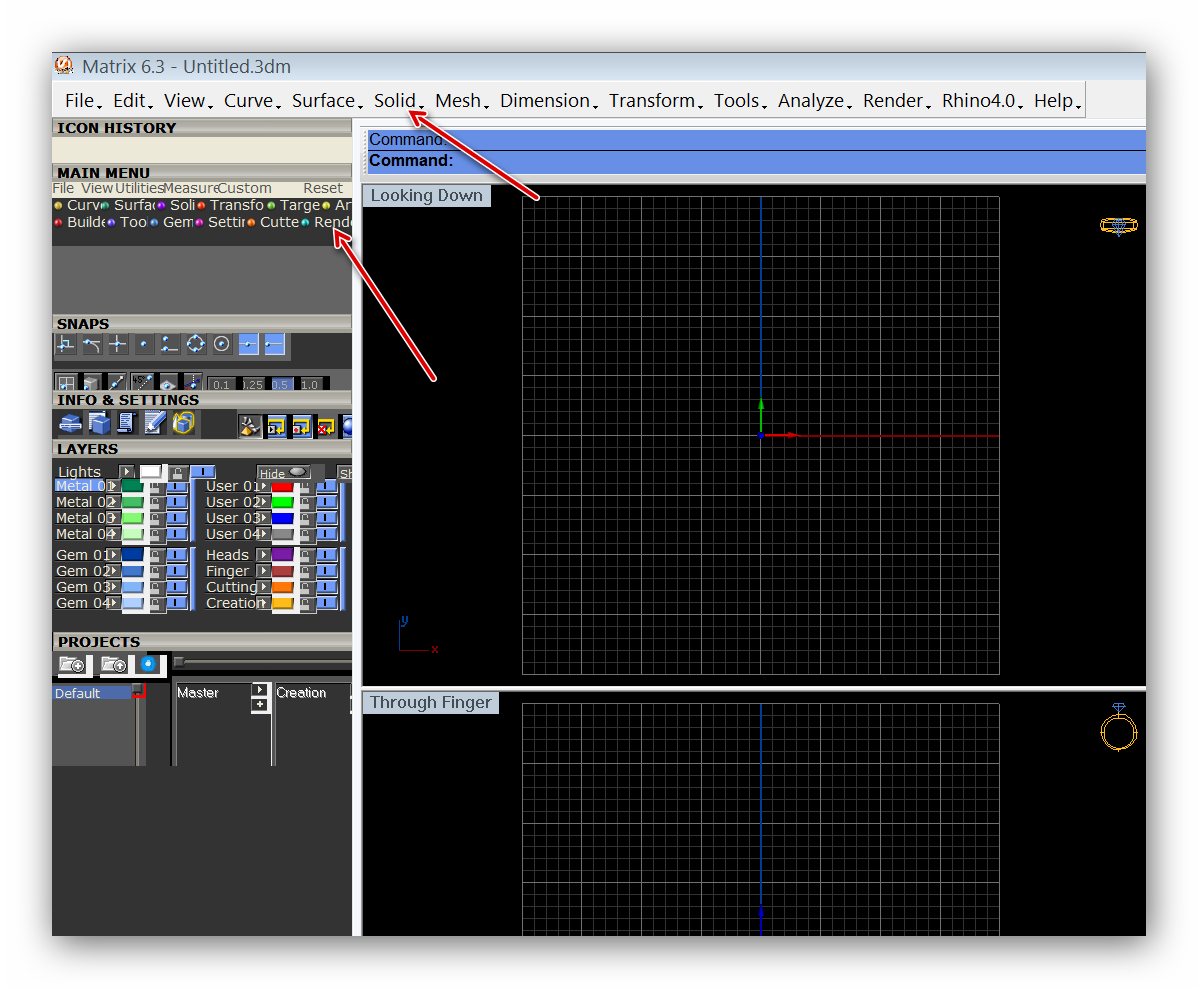
Task: Expand the Heads layer arrow
Action: (263, 555)
